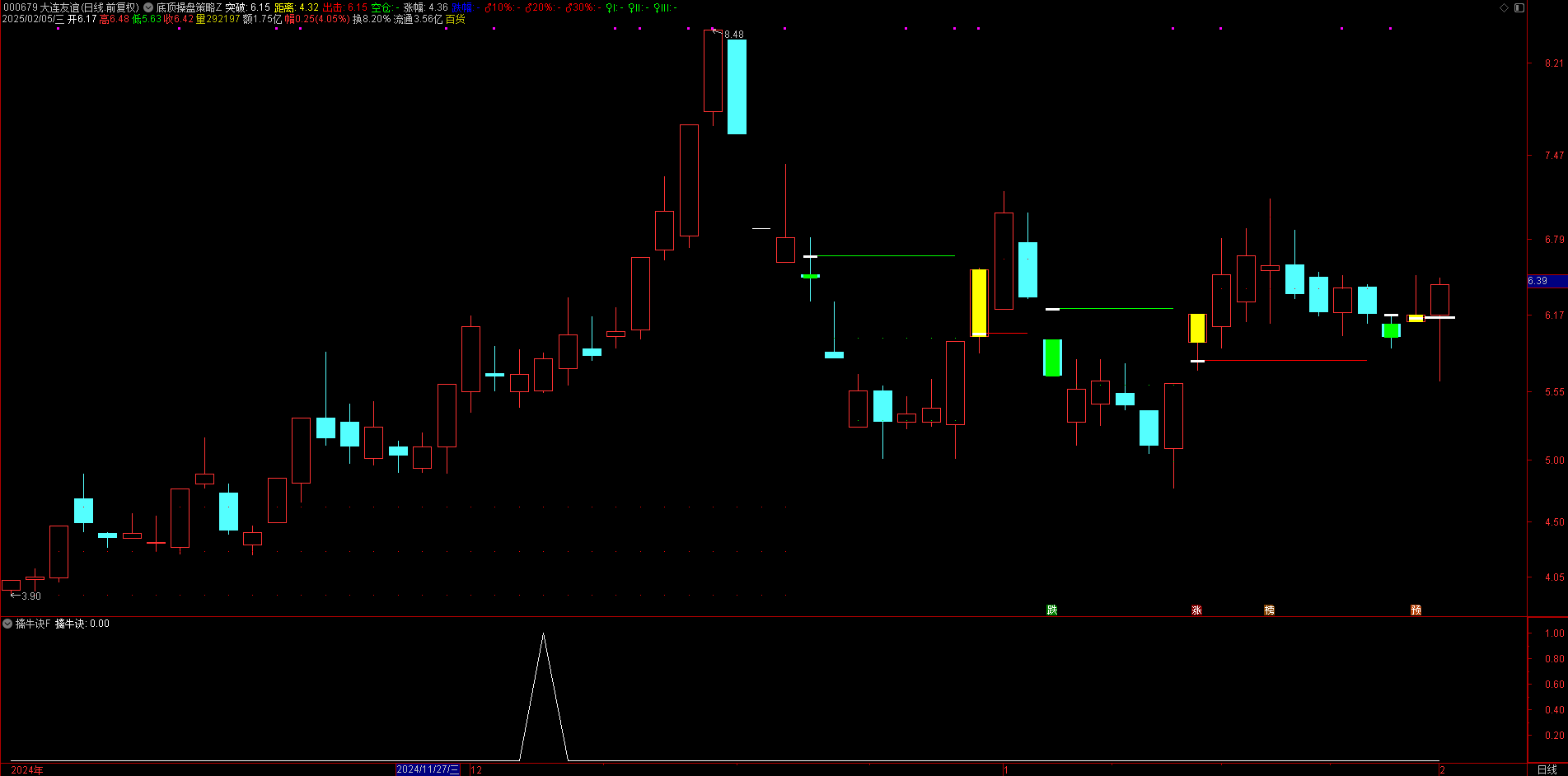Image resolution: width=1568 pixels, height=776 pixels.
Task: Click the 8.21 price axis label
Action: (x=1554, y=63)
